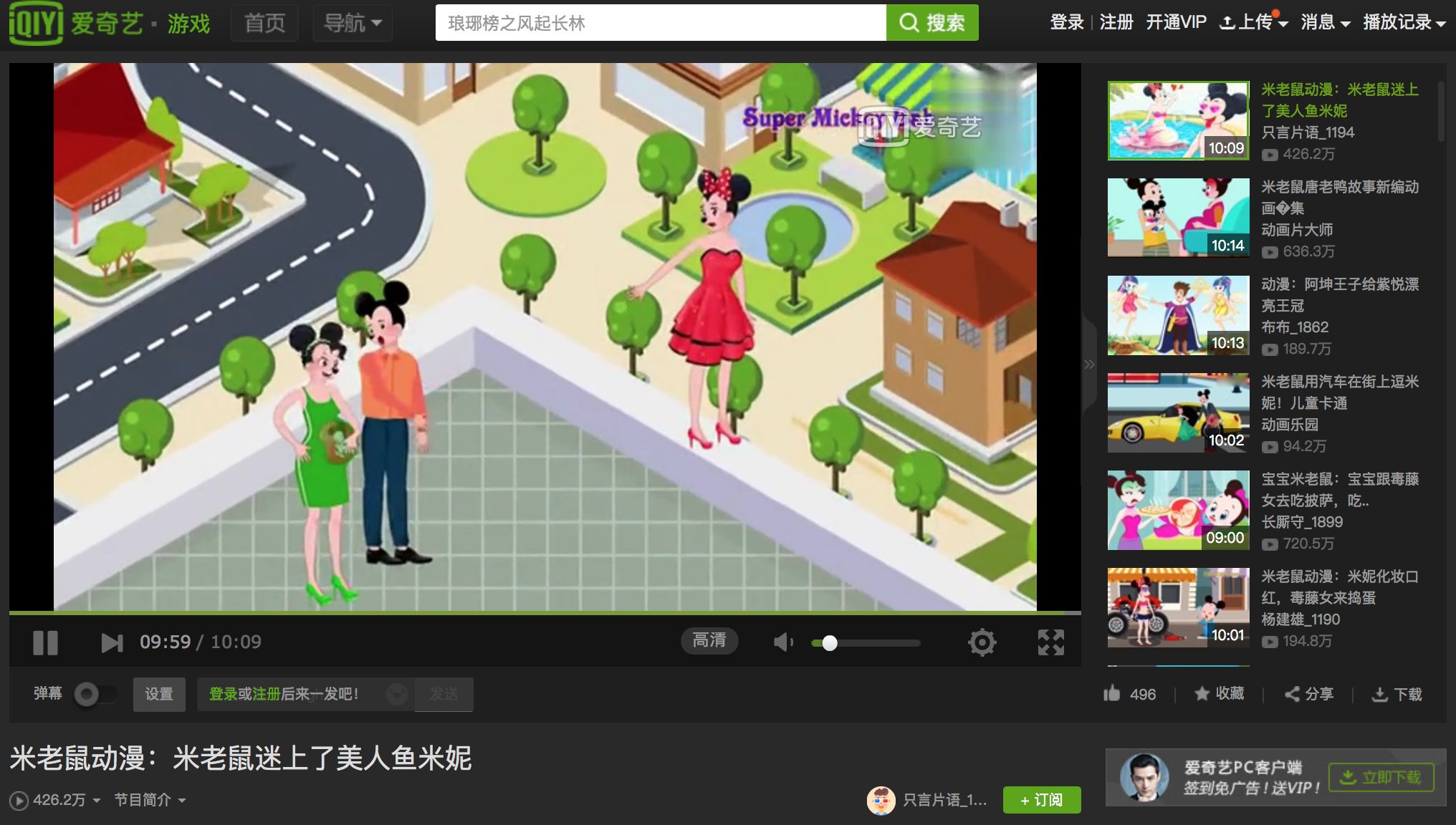This screenshot has width=1456, height=825.
Task: Open player settings gear icon
Action: (x=982, y=642)
